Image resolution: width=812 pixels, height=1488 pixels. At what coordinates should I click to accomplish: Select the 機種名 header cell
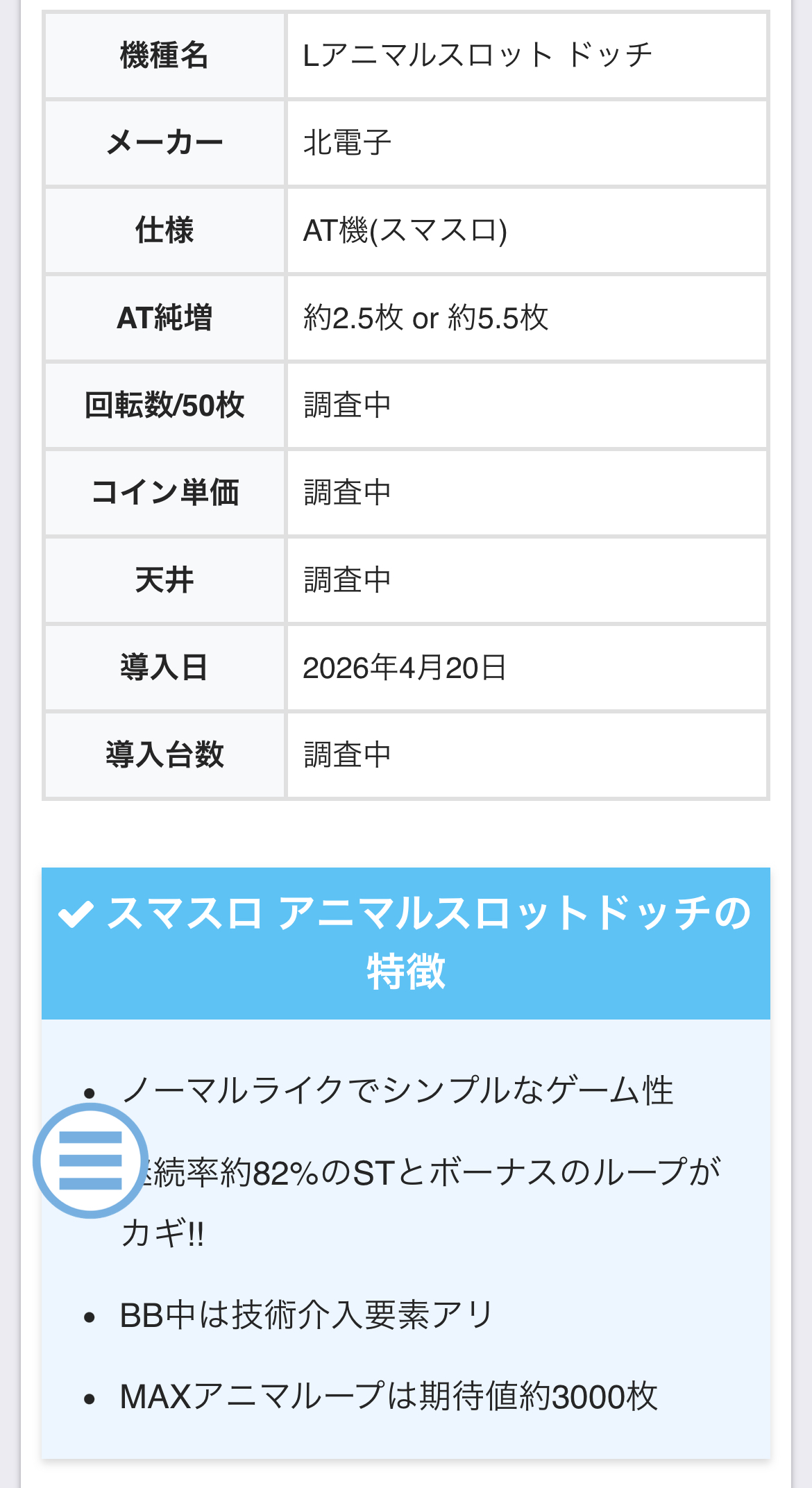click(x=164, y=55)
